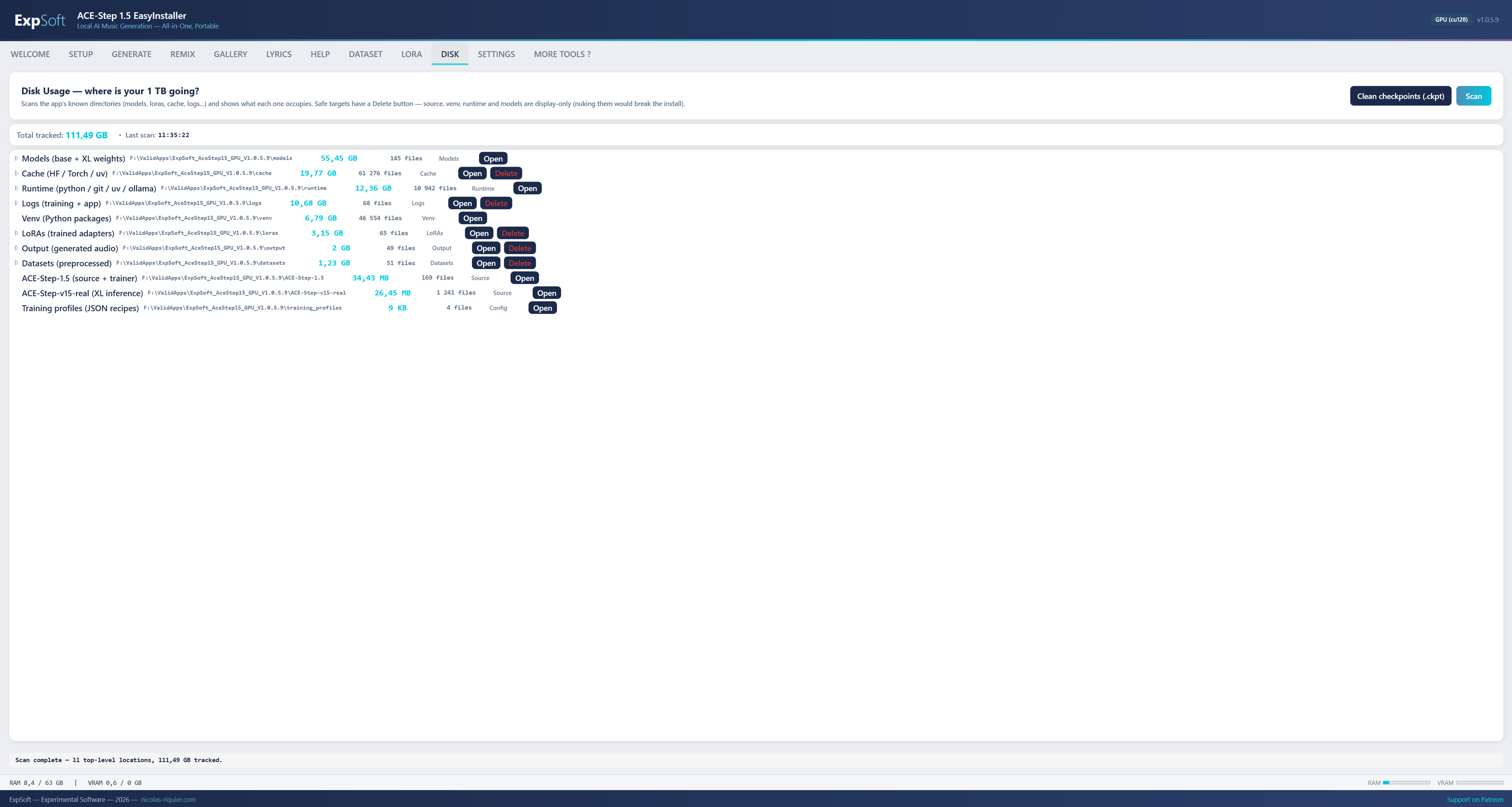
Task: Start a disk Scan
Action: [x=1473, y=96]
